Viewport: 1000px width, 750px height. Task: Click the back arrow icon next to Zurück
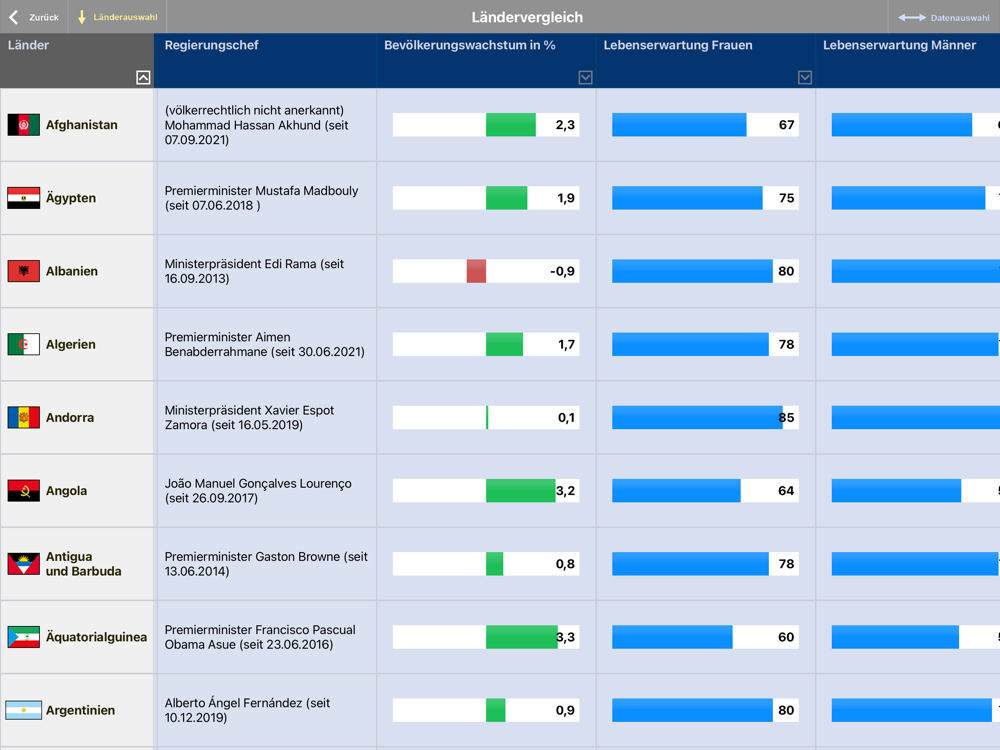13,17
